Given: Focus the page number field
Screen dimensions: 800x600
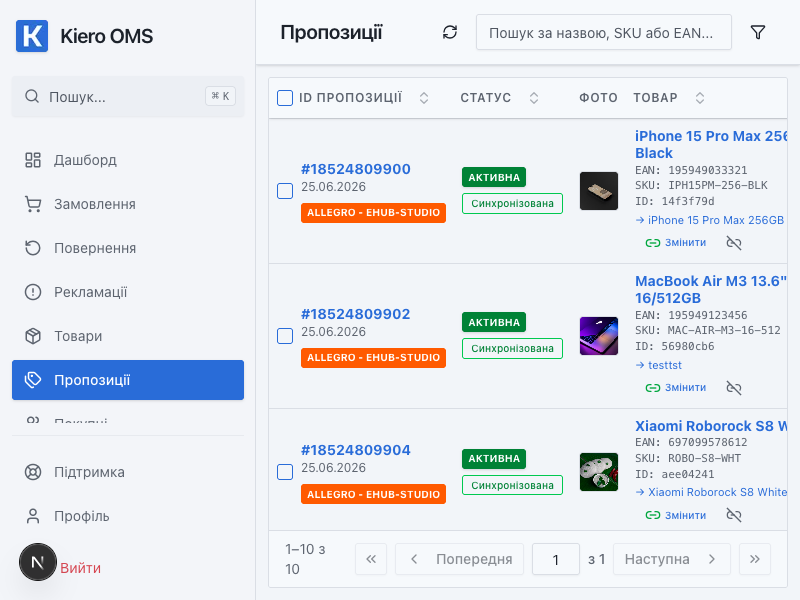Looking at the screenshot, I should coord(556,559).
